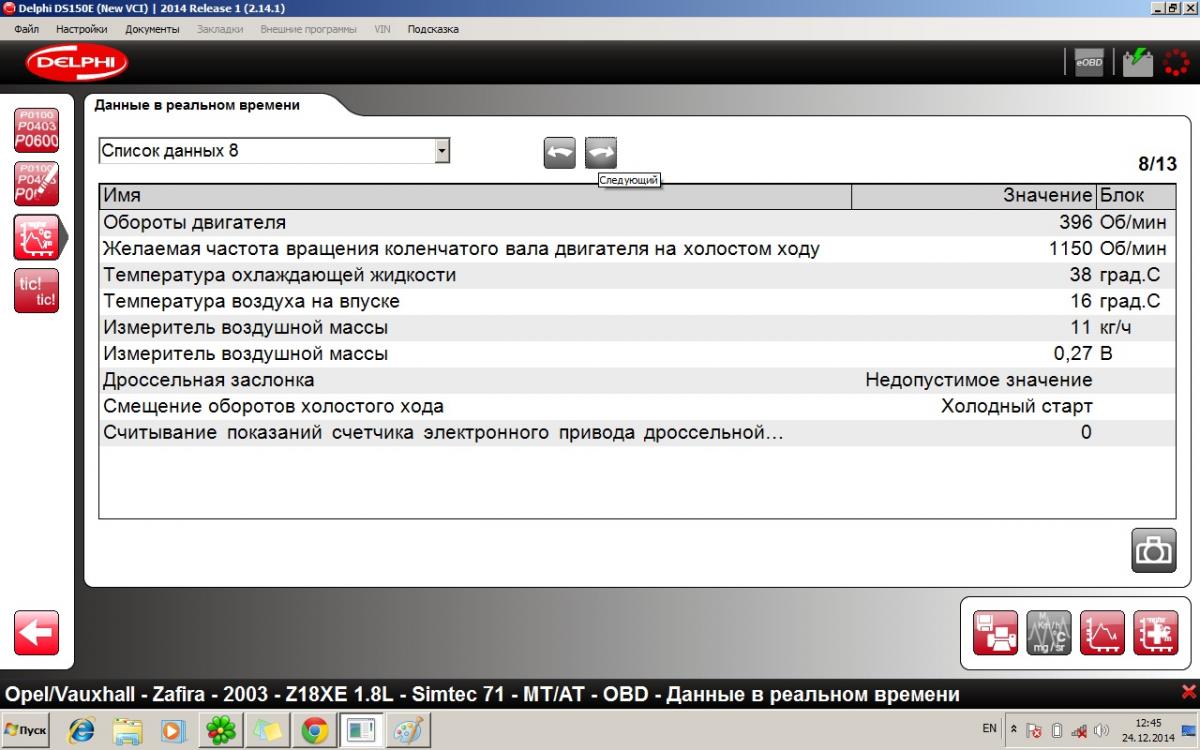
Task: Select the Данные в реальном времени tab
Action: pyautogui.click(x=197, y=104)
